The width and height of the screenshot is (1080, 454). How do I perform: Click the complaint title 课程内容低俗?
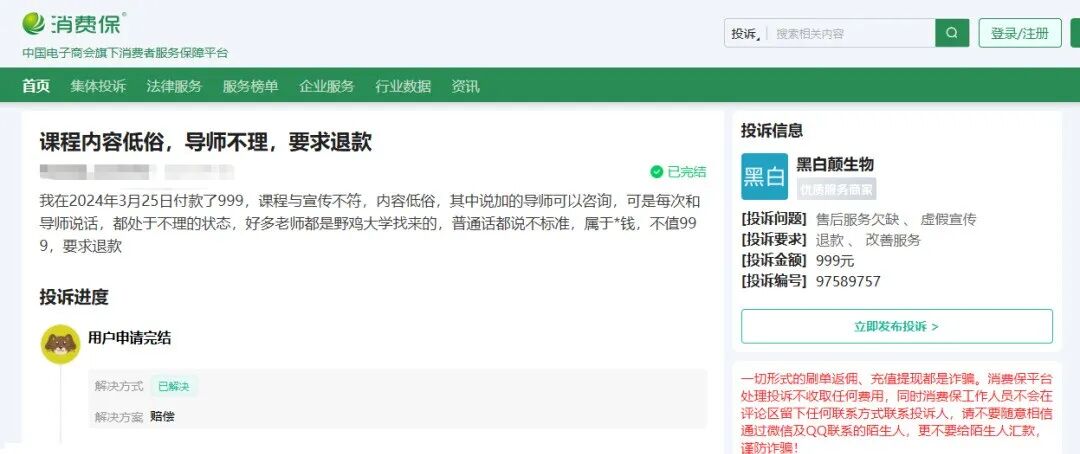(205, 142)
